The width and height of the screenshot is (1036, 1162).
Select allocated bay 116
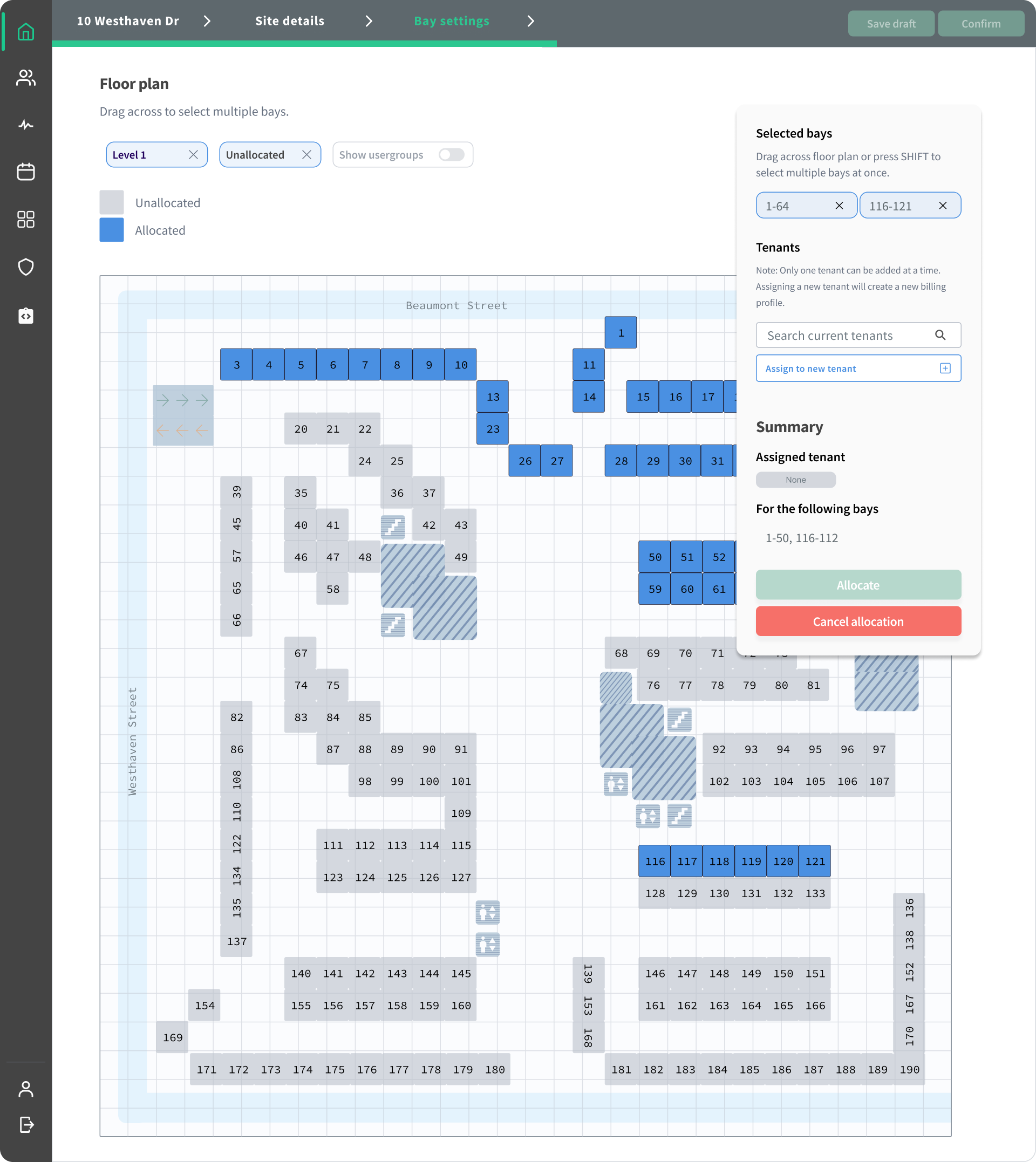pos(655,861)
